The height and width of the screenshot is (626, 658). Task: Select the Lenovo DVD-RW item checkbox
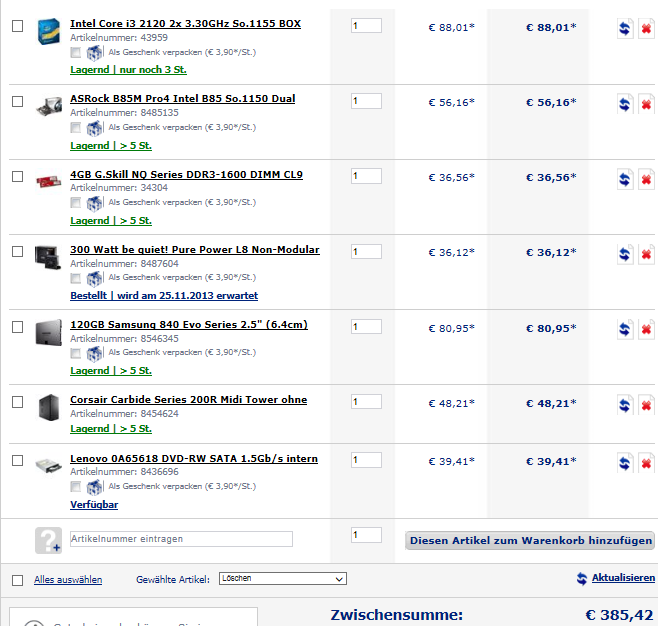(x=17, y=461)
